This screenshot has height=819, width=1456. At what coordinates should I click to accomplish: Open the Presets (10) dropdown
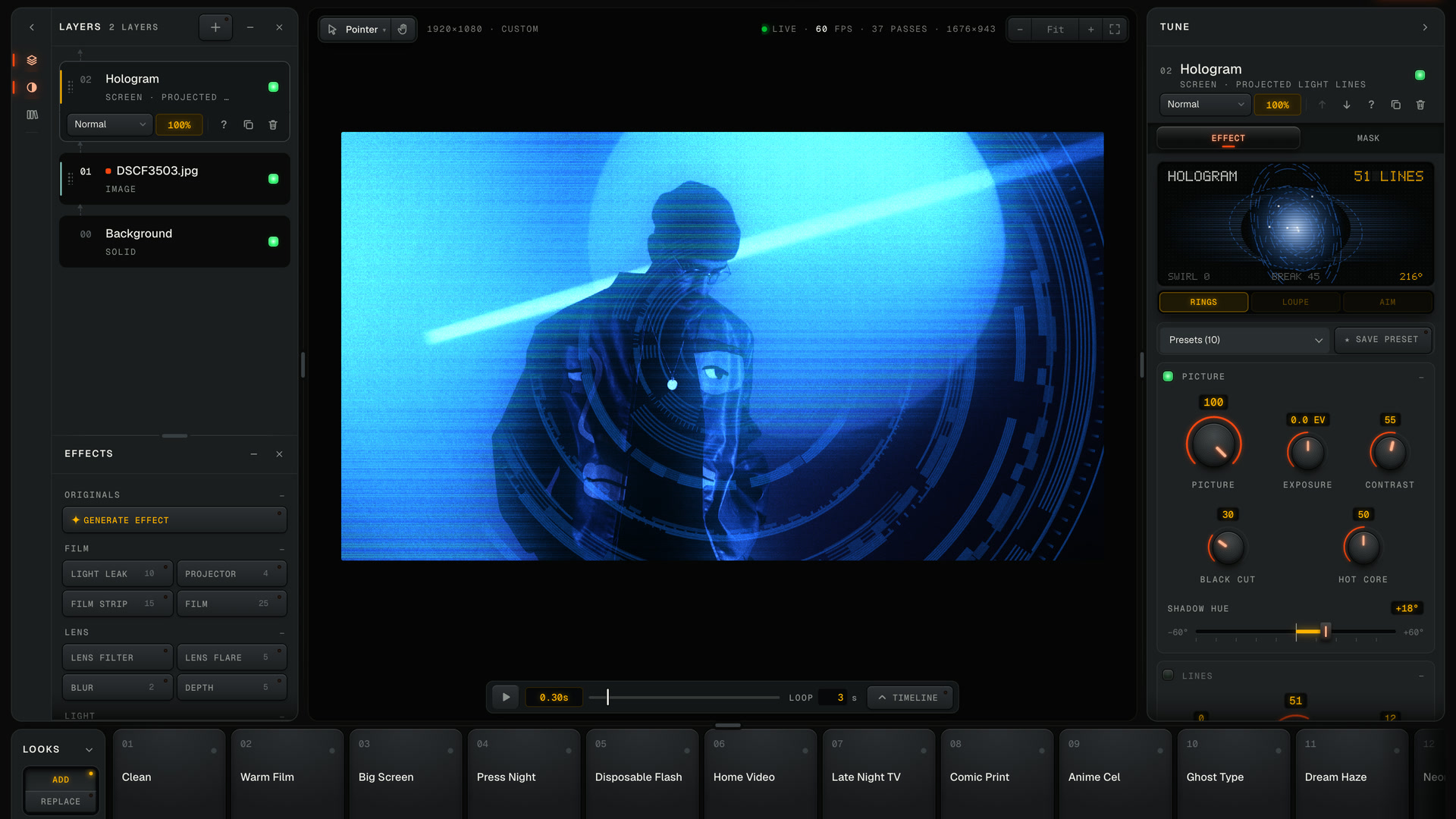pyautogui.click(x=1244, y=340)
